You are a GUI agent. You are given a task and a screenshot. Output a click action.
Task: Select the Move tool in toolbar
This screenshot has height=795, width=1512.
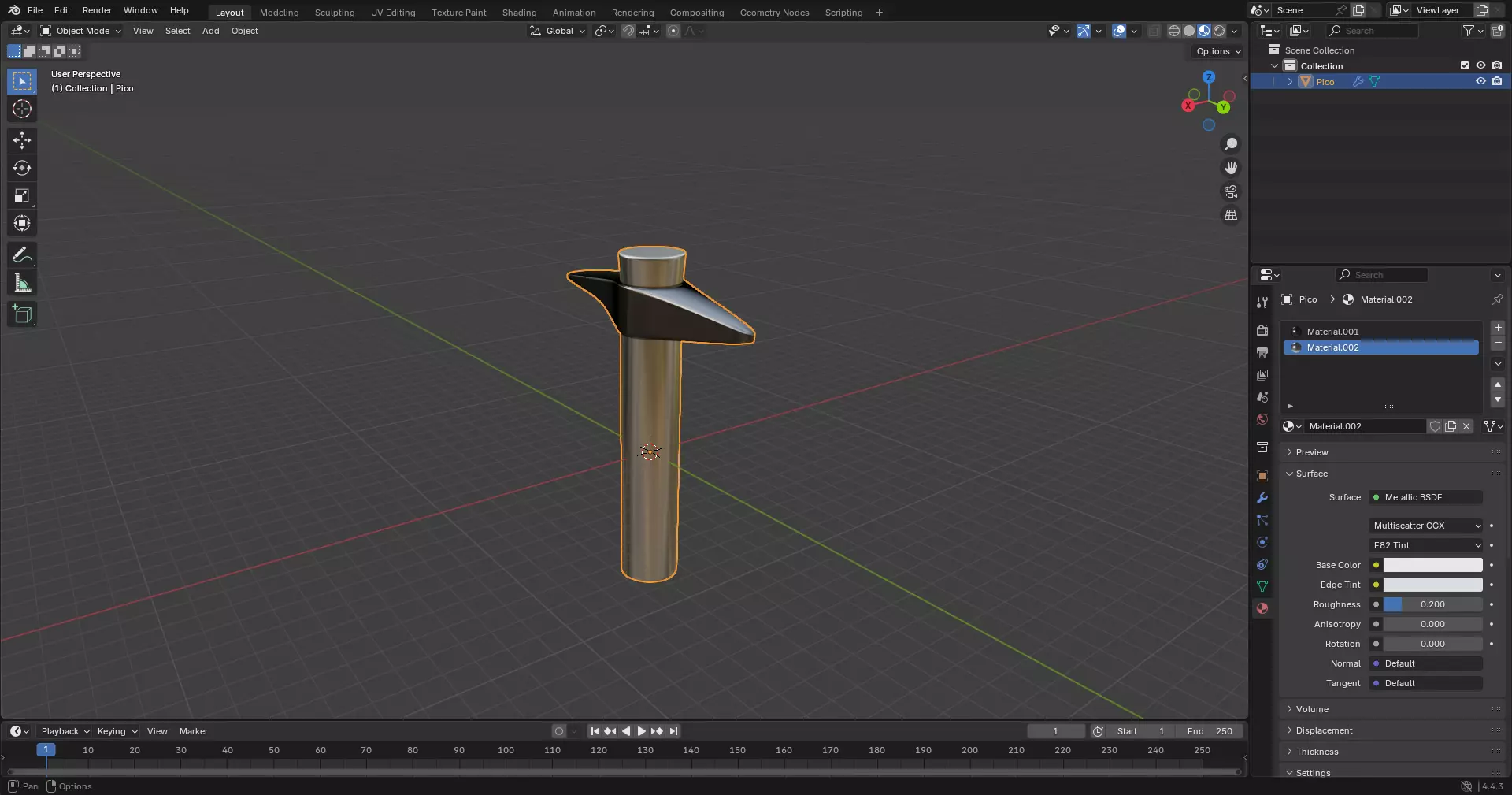(x=22, y=140)
